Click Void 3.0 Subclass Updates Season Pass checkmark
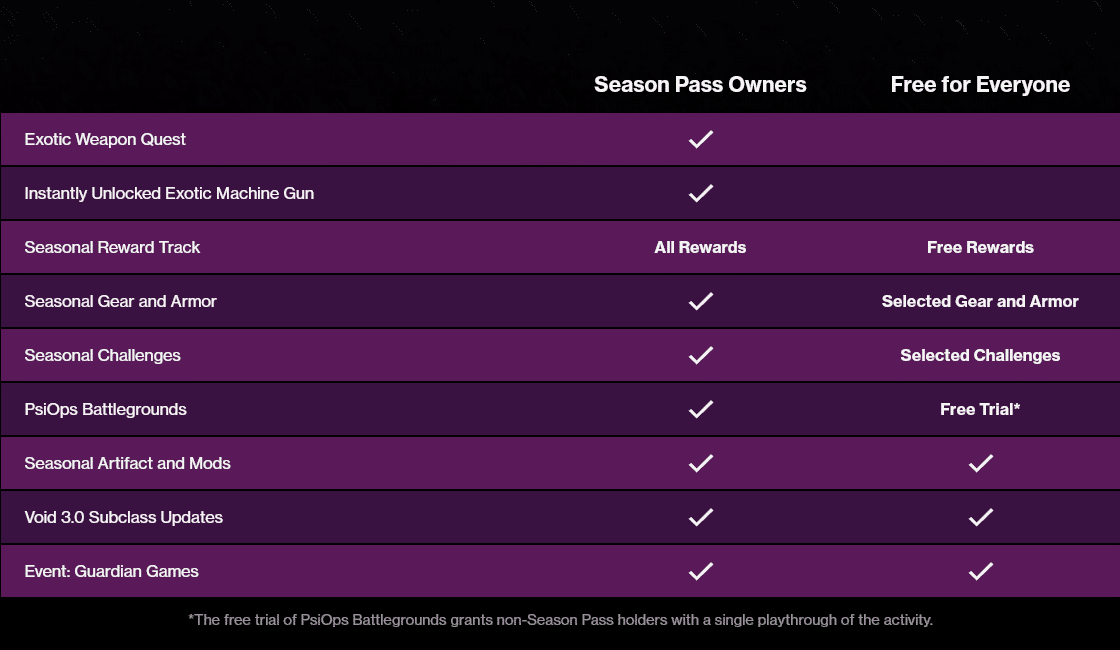 point(700,517)
